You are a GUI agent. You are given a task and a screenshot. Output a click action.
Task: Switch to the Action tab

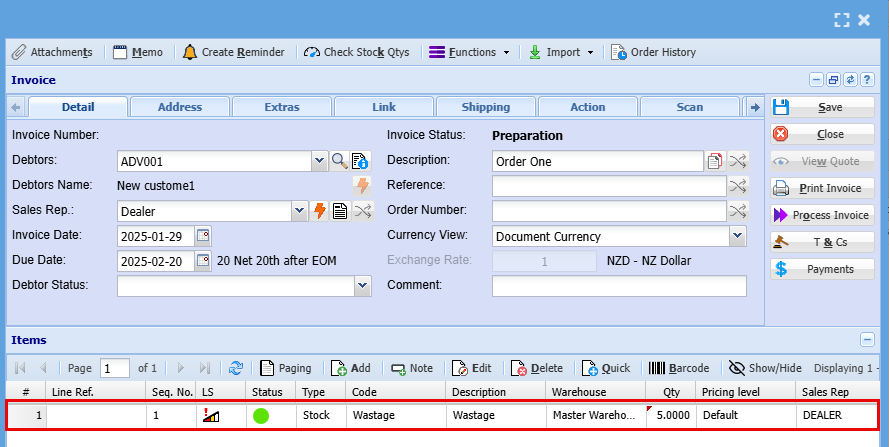(x=588, y=107)
